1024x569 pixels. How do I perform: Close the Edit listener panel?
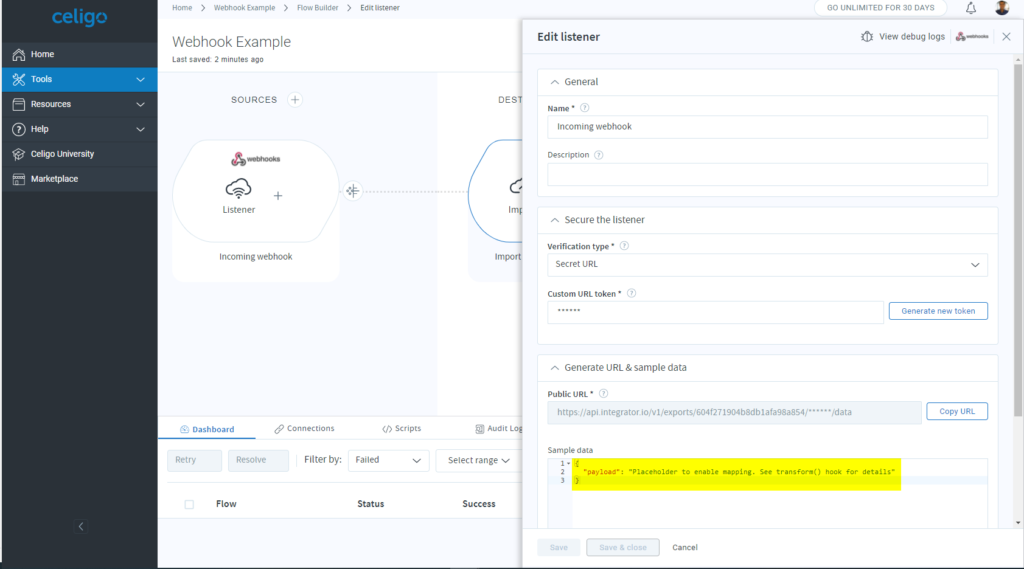1006,37
